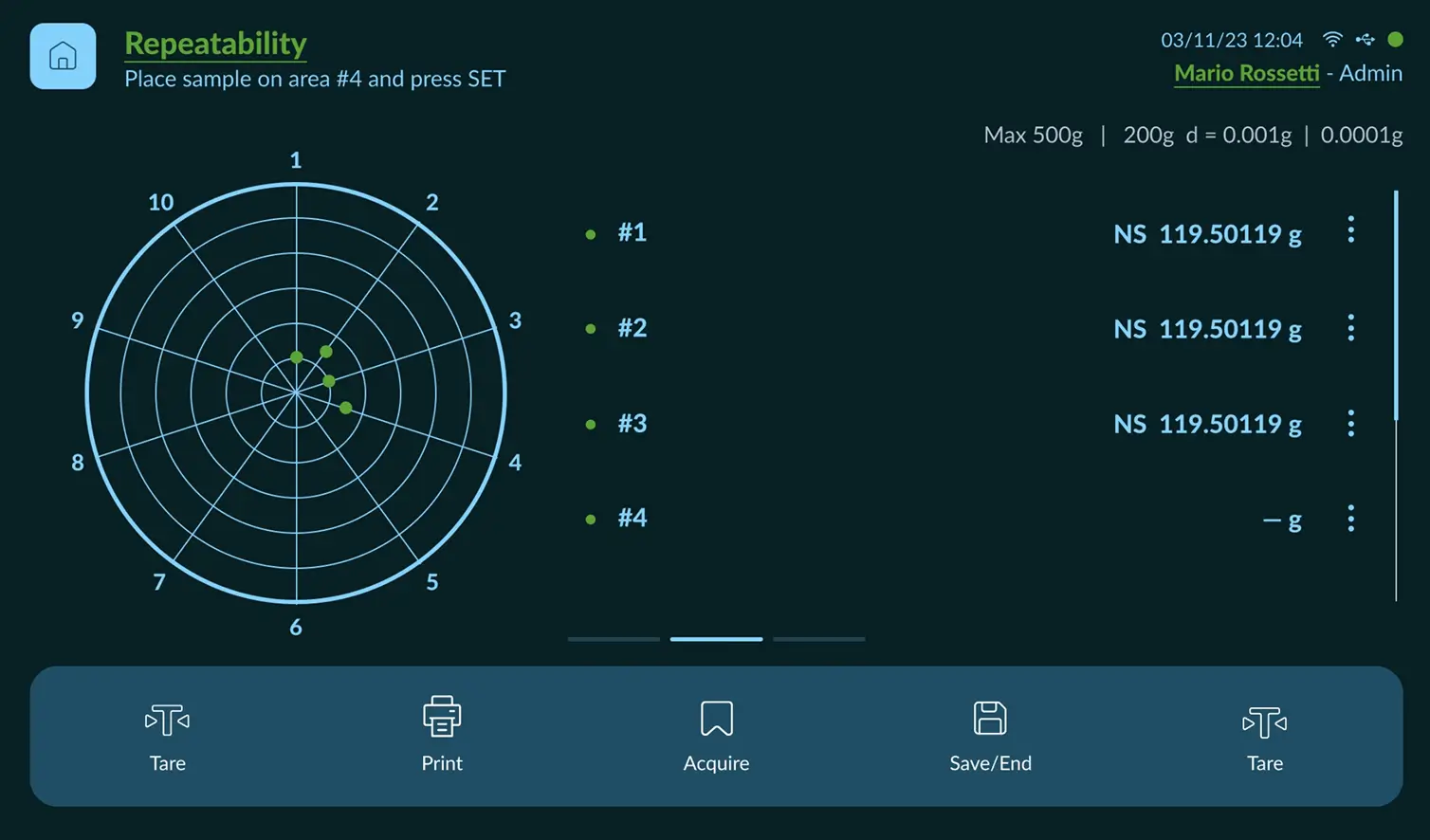Select the 0.0001g resolution range
This screenshot has height=840, width=1430.
[x=1361, y=136]
